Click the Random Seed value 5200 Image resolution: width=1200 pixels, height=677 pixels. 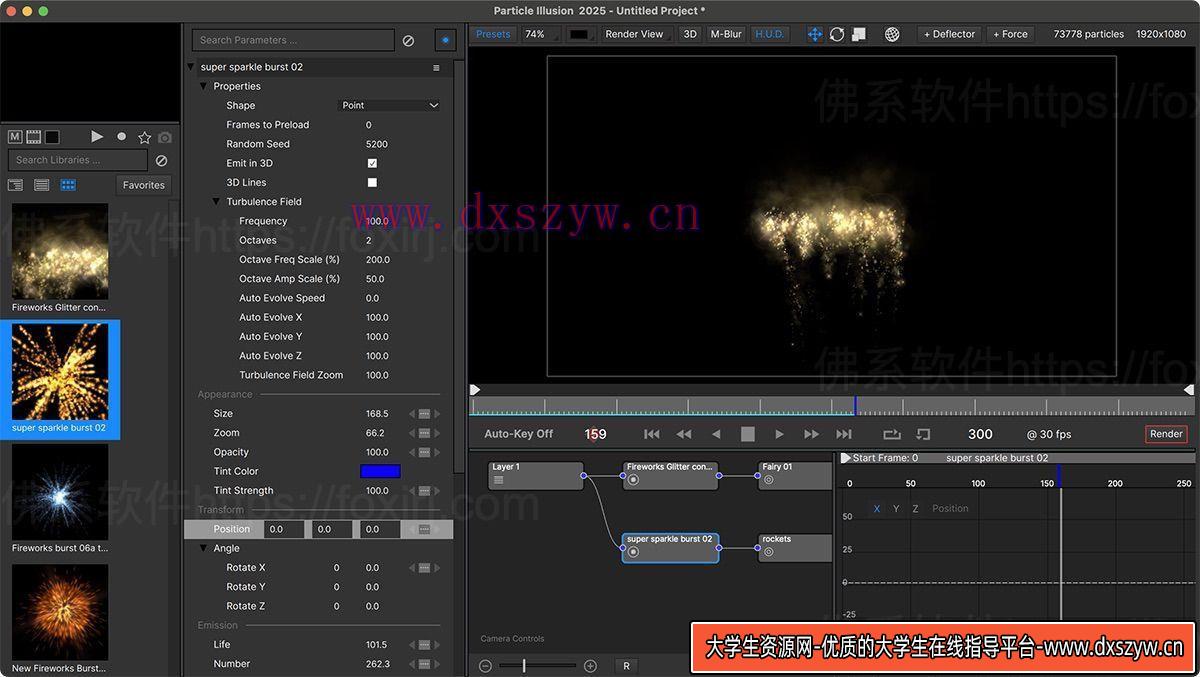tap(377, 144)
